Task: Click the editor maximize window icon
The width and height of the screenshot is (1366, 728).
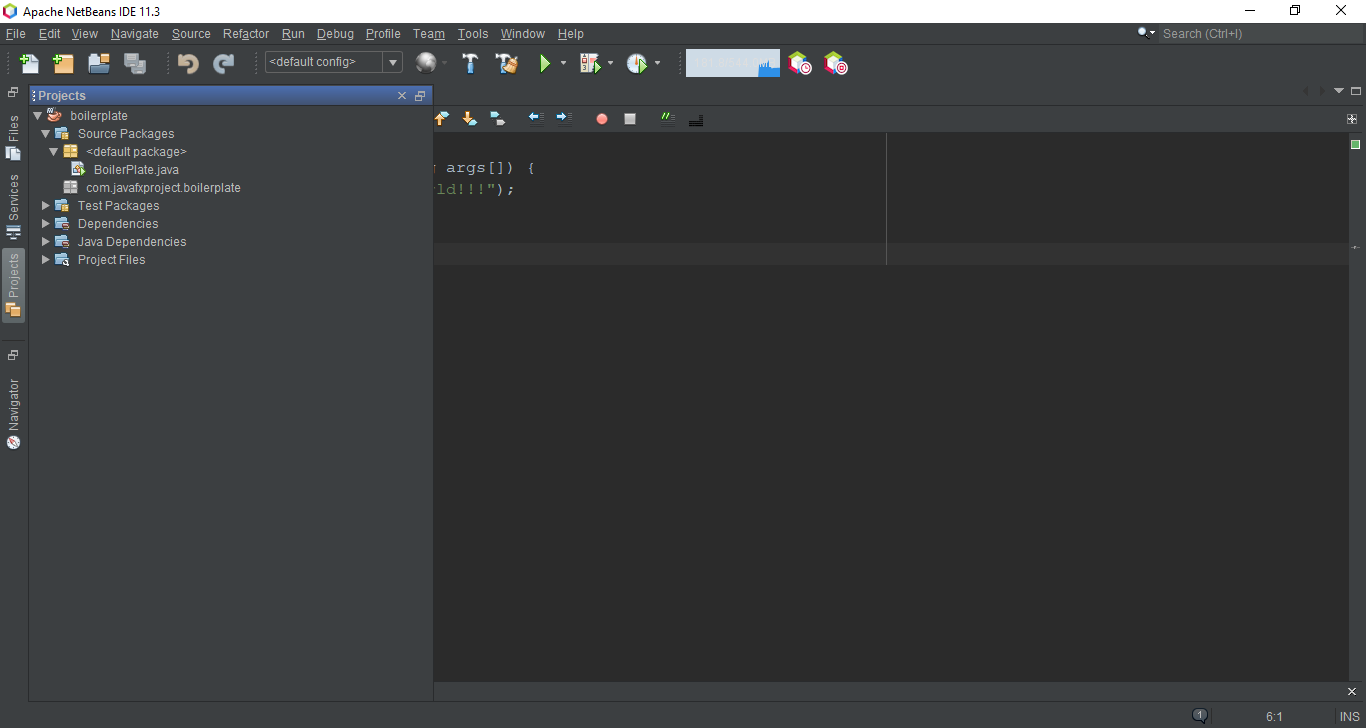Action: point(1356,91)
